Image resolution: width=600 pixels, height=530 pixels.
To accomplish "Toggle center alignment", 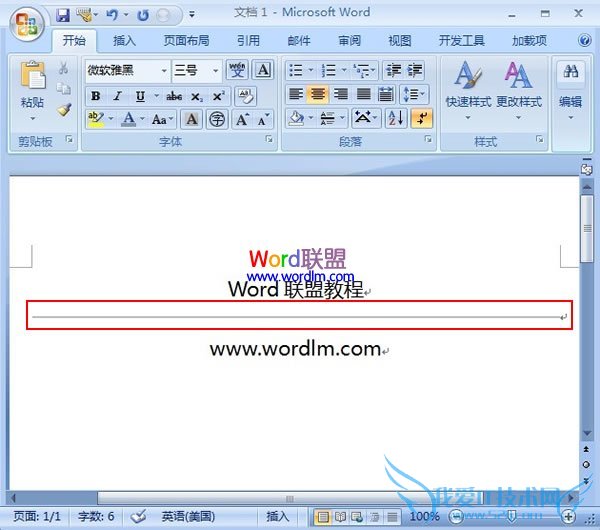I will pos(318,94).
